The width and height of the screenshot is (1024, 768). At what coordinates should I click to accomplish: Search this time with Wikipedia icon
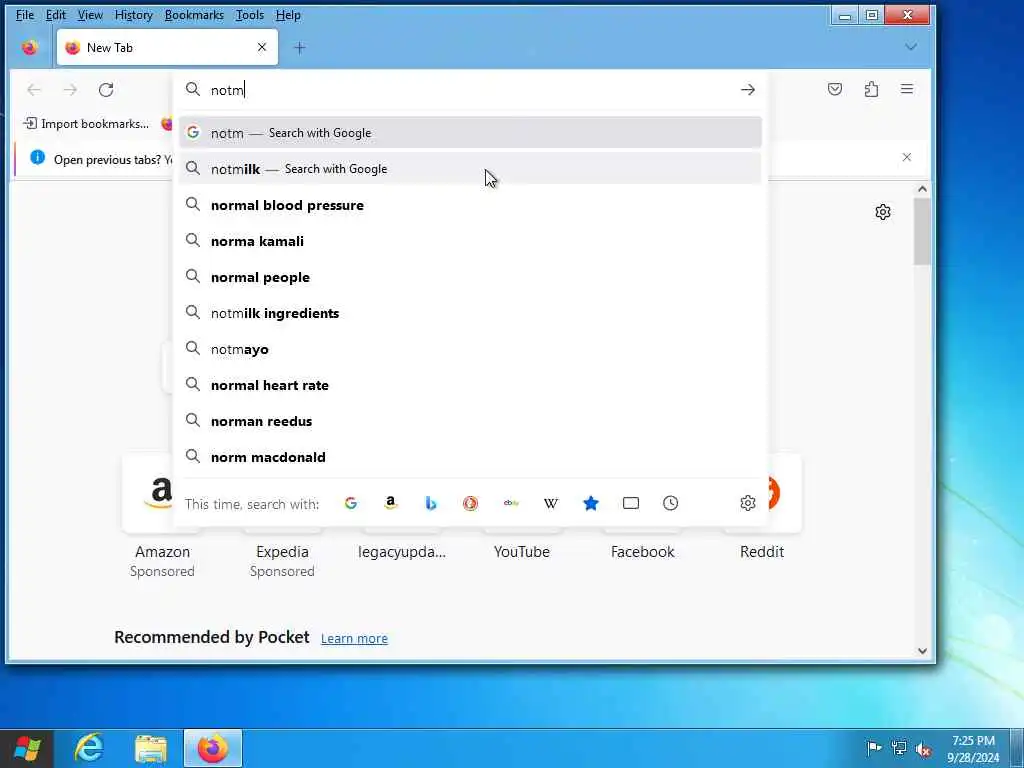click(x=551, y=503)
